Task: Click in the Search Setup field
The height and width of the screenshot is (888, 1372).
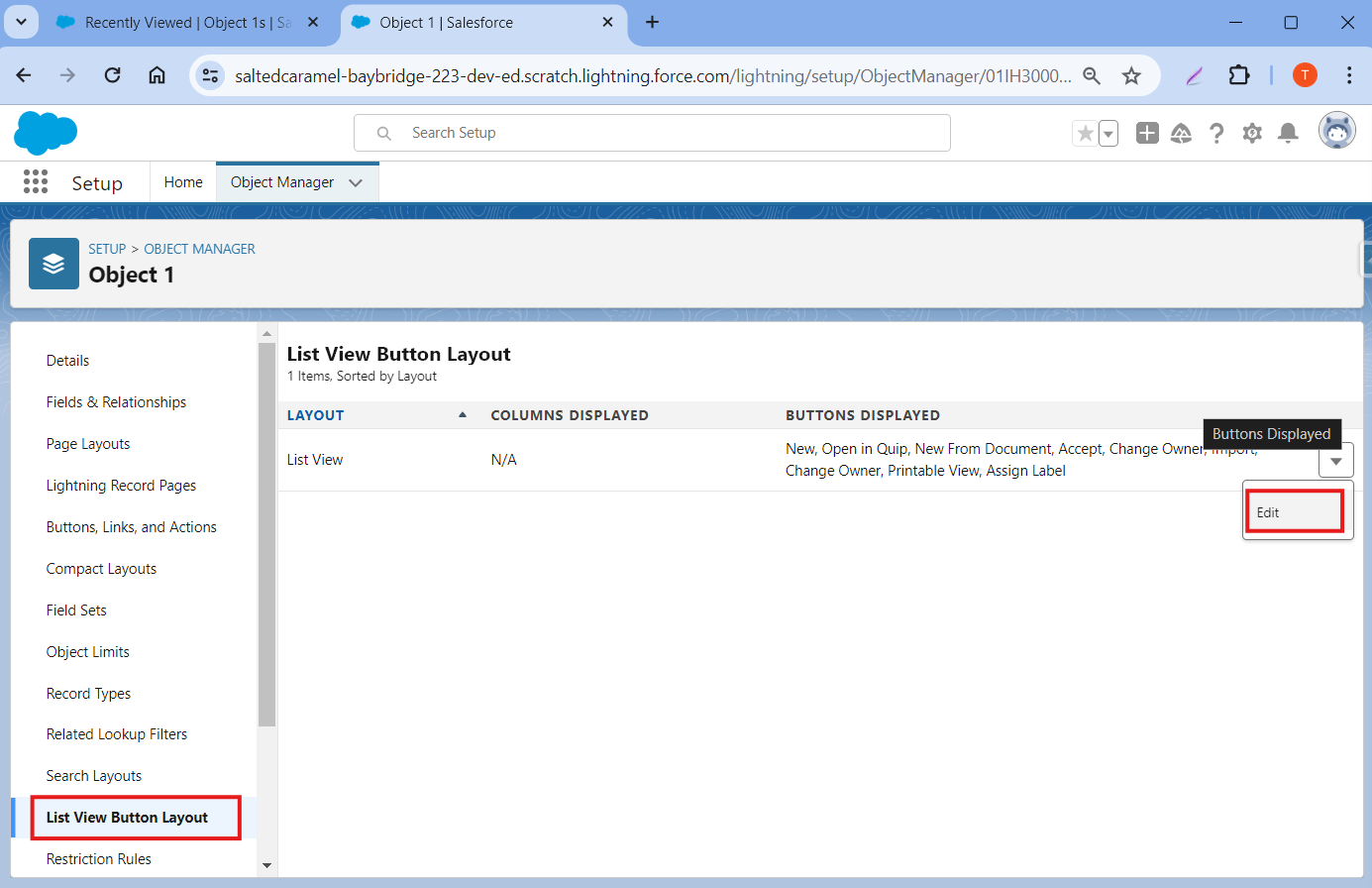Action: 652,133
